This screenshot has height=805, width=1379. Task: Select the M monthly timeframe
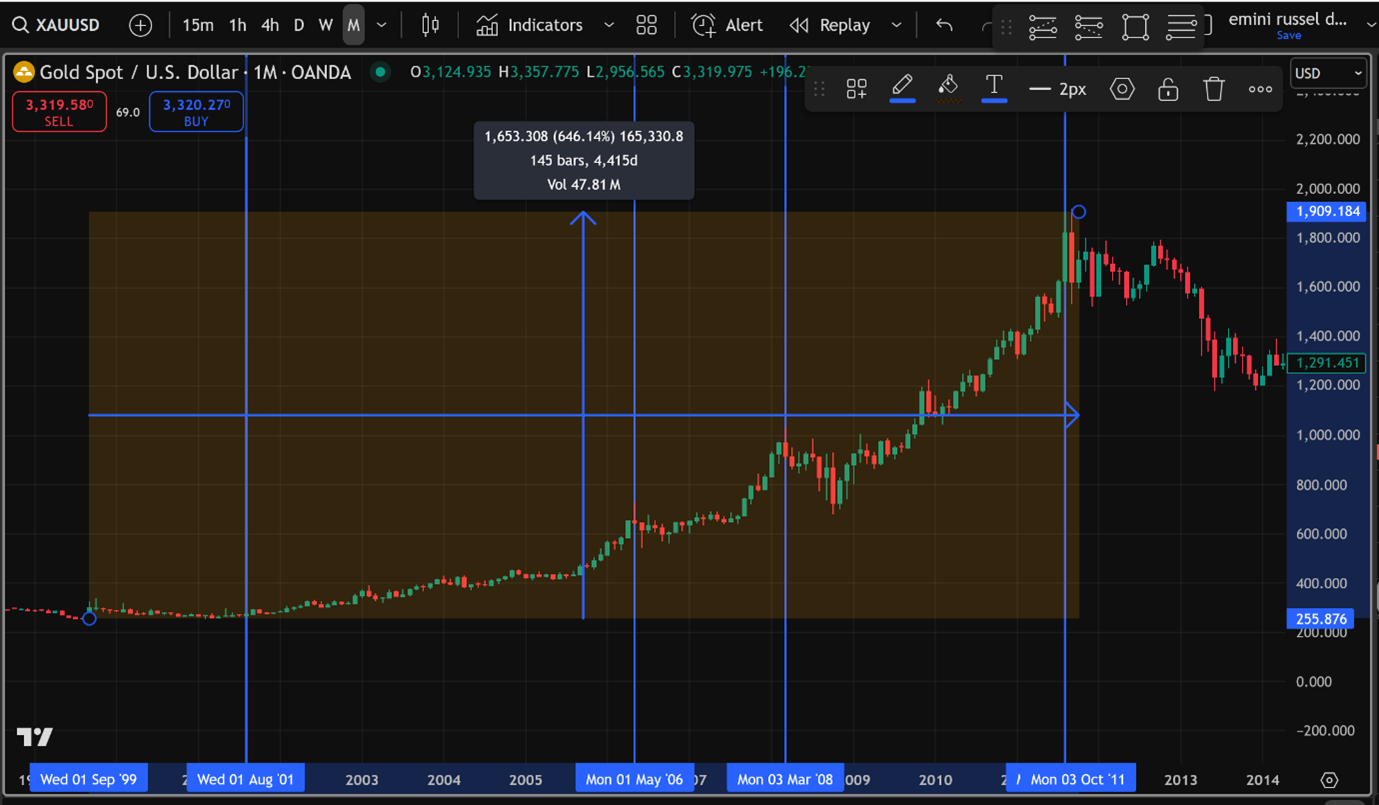(353, 25)
